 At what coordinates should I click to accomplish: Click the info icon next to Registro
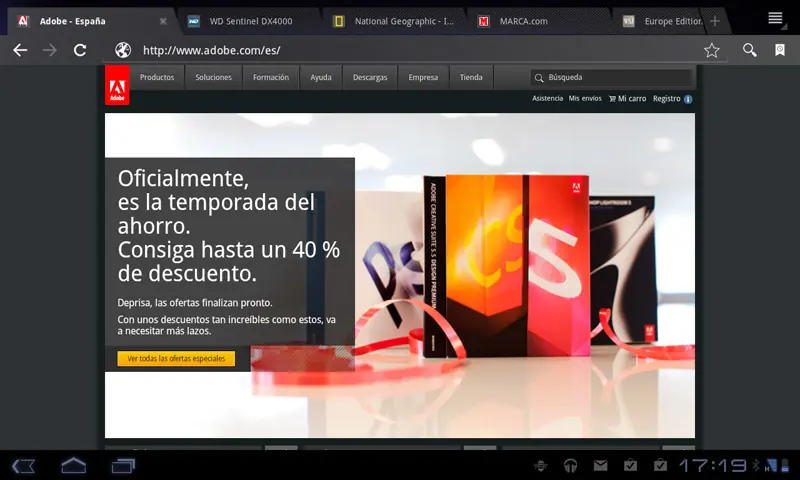point(688,99)
